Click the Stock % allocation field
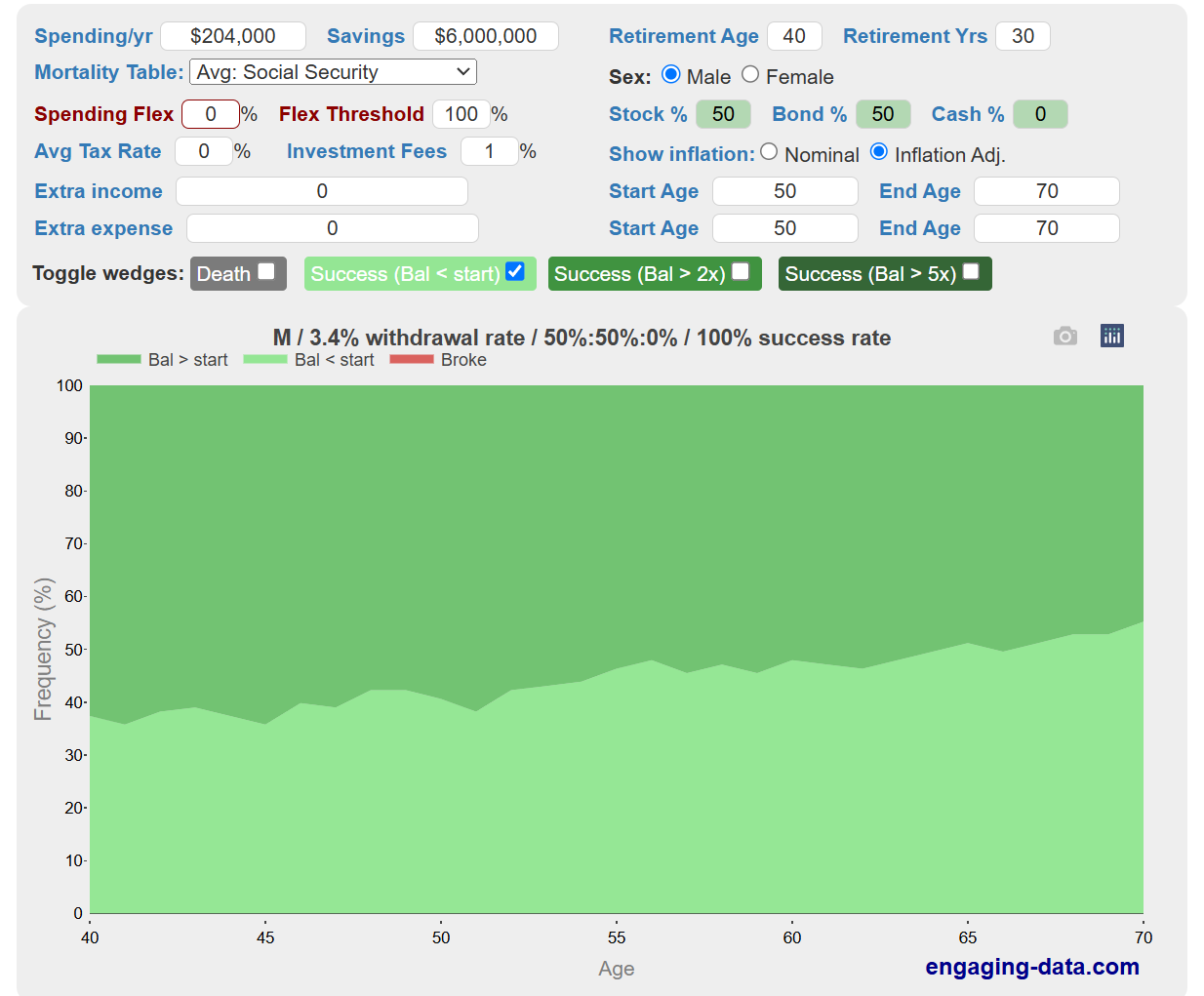This screenshot has width=1204, height=996. (723, 114)
